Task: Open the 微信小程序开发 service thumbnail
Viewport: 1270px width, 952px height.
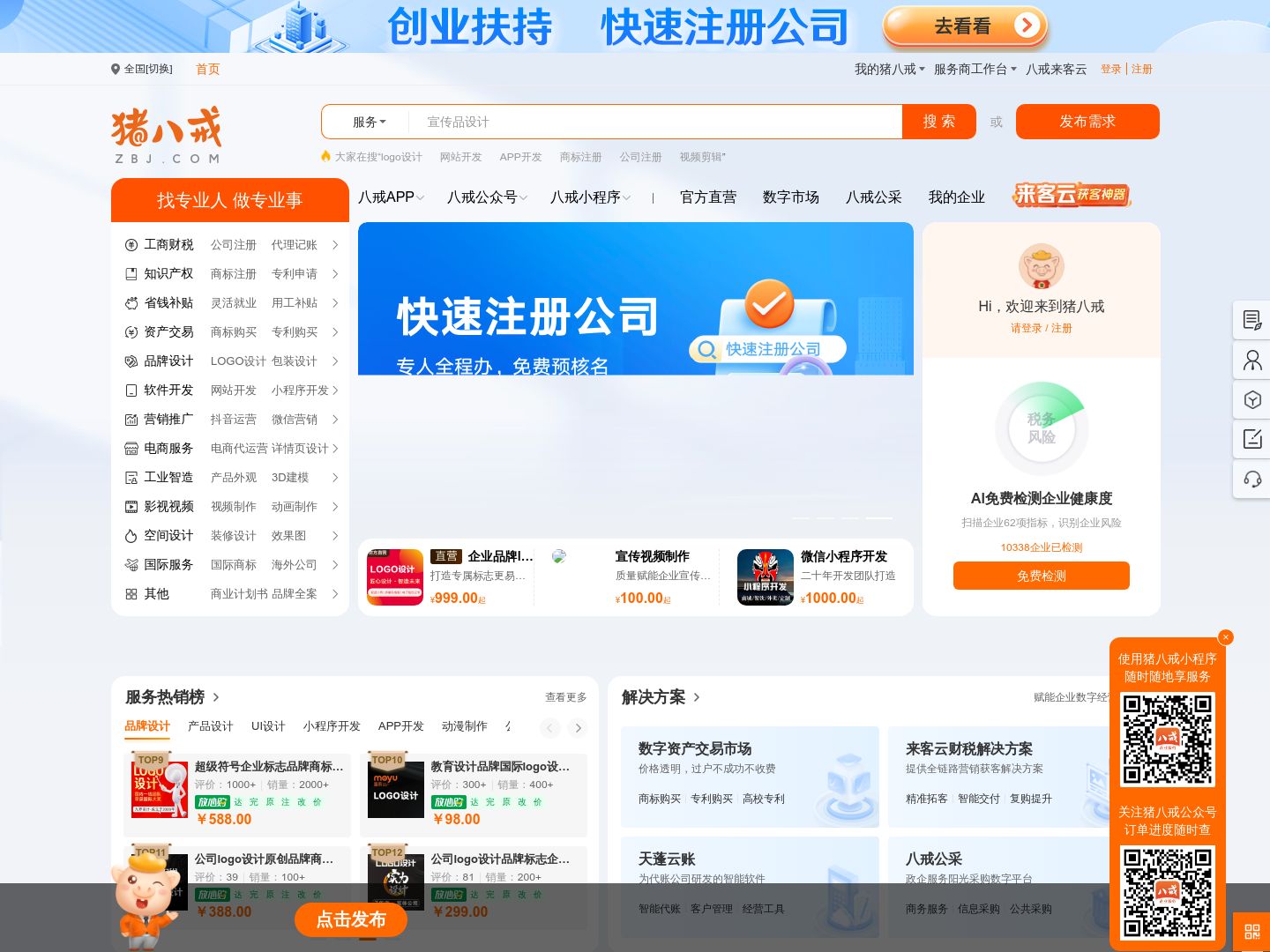Action: (x=766, y=577)
